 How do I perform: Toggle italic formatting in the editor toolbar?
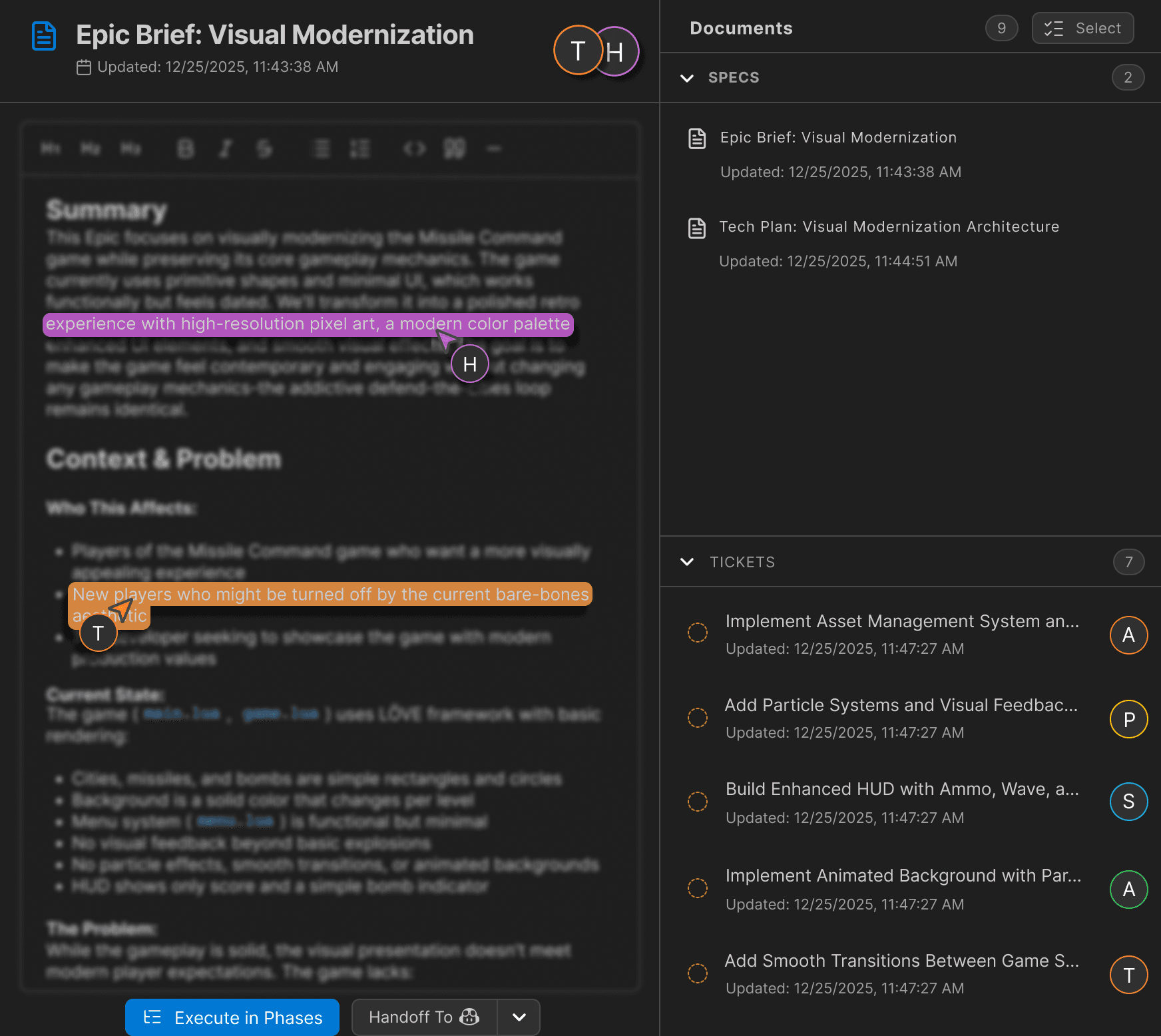[226, 148]
